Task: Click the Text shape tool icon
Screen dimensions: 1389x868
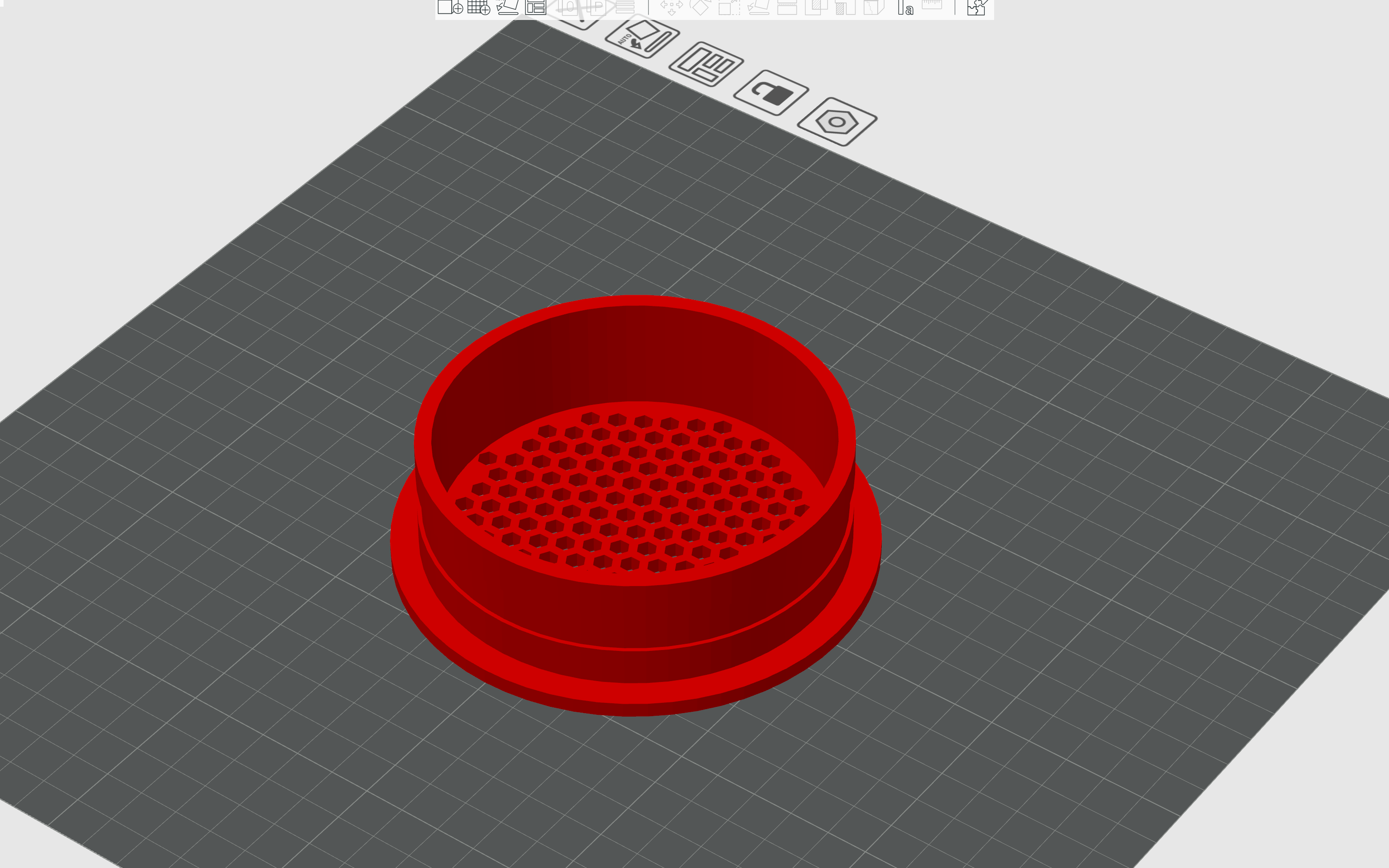Action: [906, 7]
